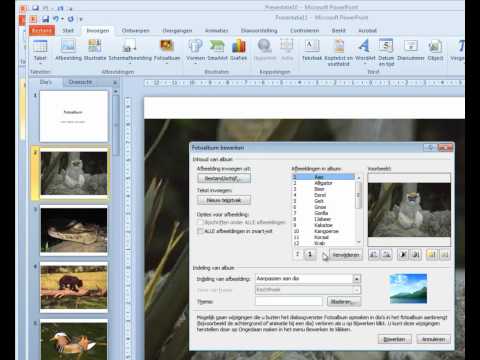Select 'Alligator' in the album list
This screenshot has width=480, height=360.
(x=323, y=183)
